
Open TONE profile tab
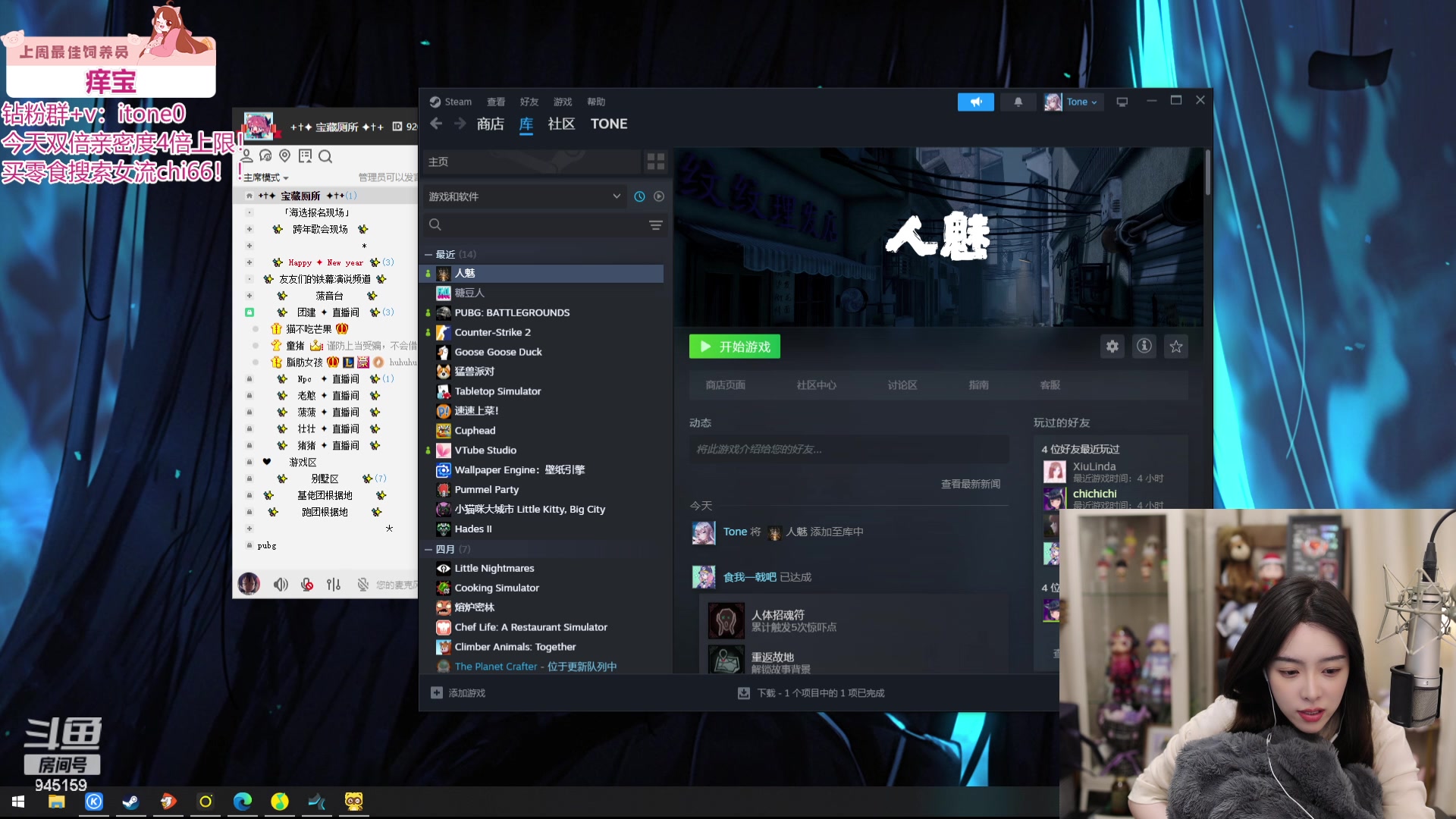pyautogui.click(x=609, y=124)
